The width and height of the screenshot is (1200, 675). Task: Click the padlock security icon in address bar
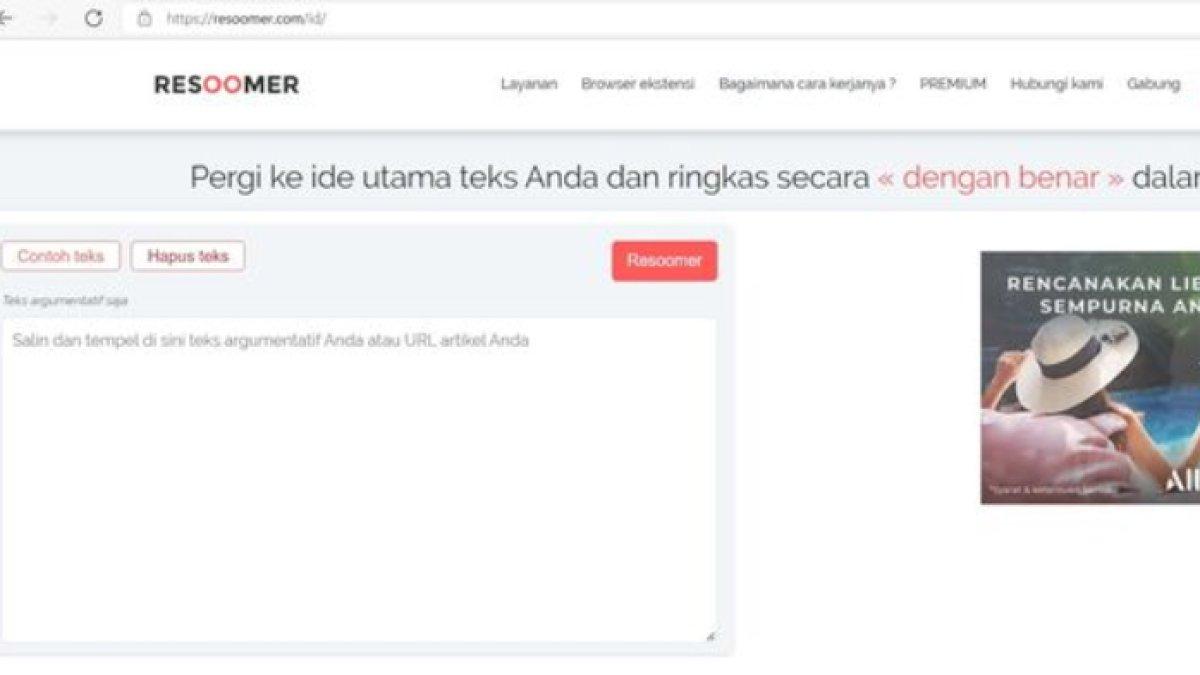point(145,15)
